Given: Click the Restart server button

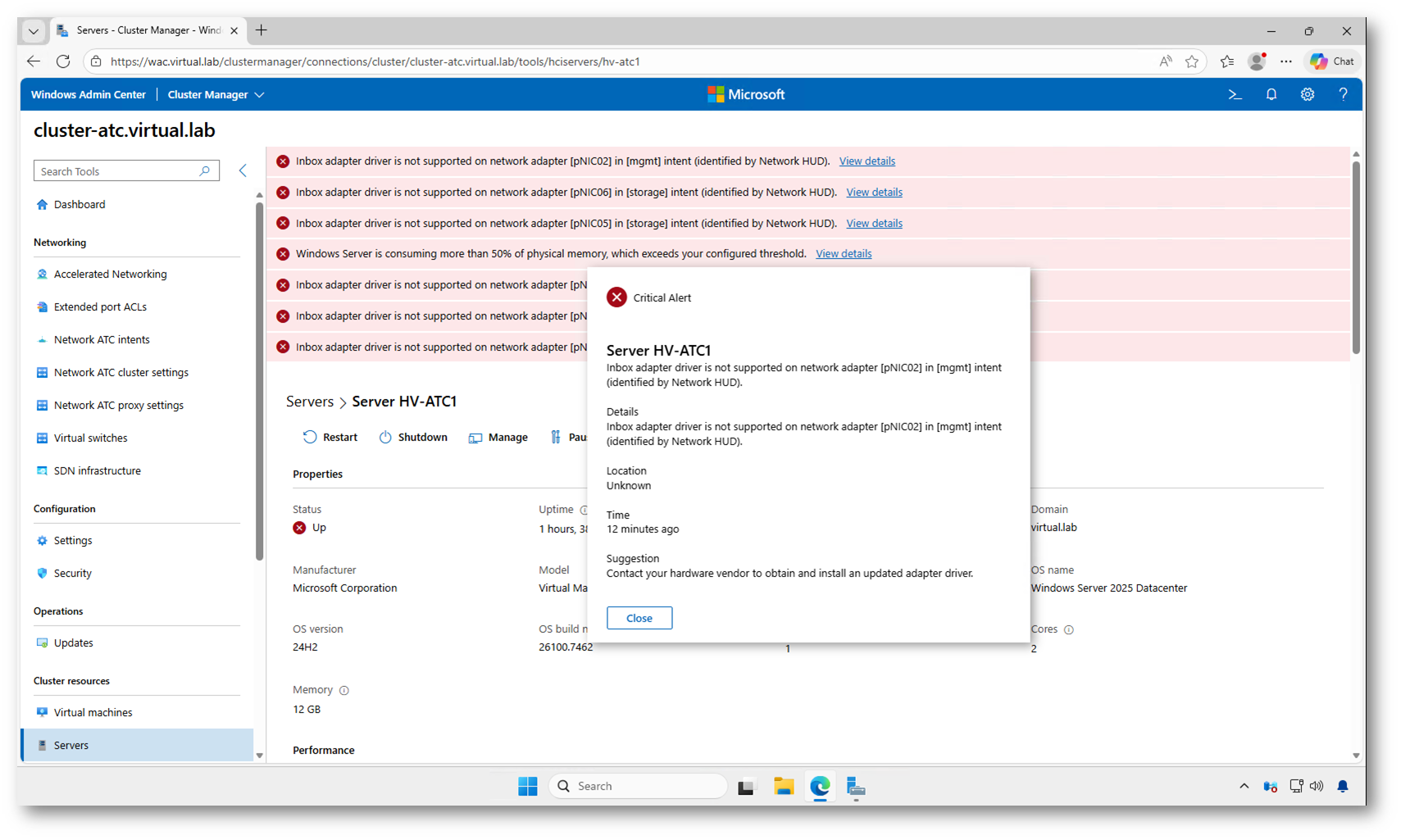Looking at the screenshot, I should tap(330, 438).
